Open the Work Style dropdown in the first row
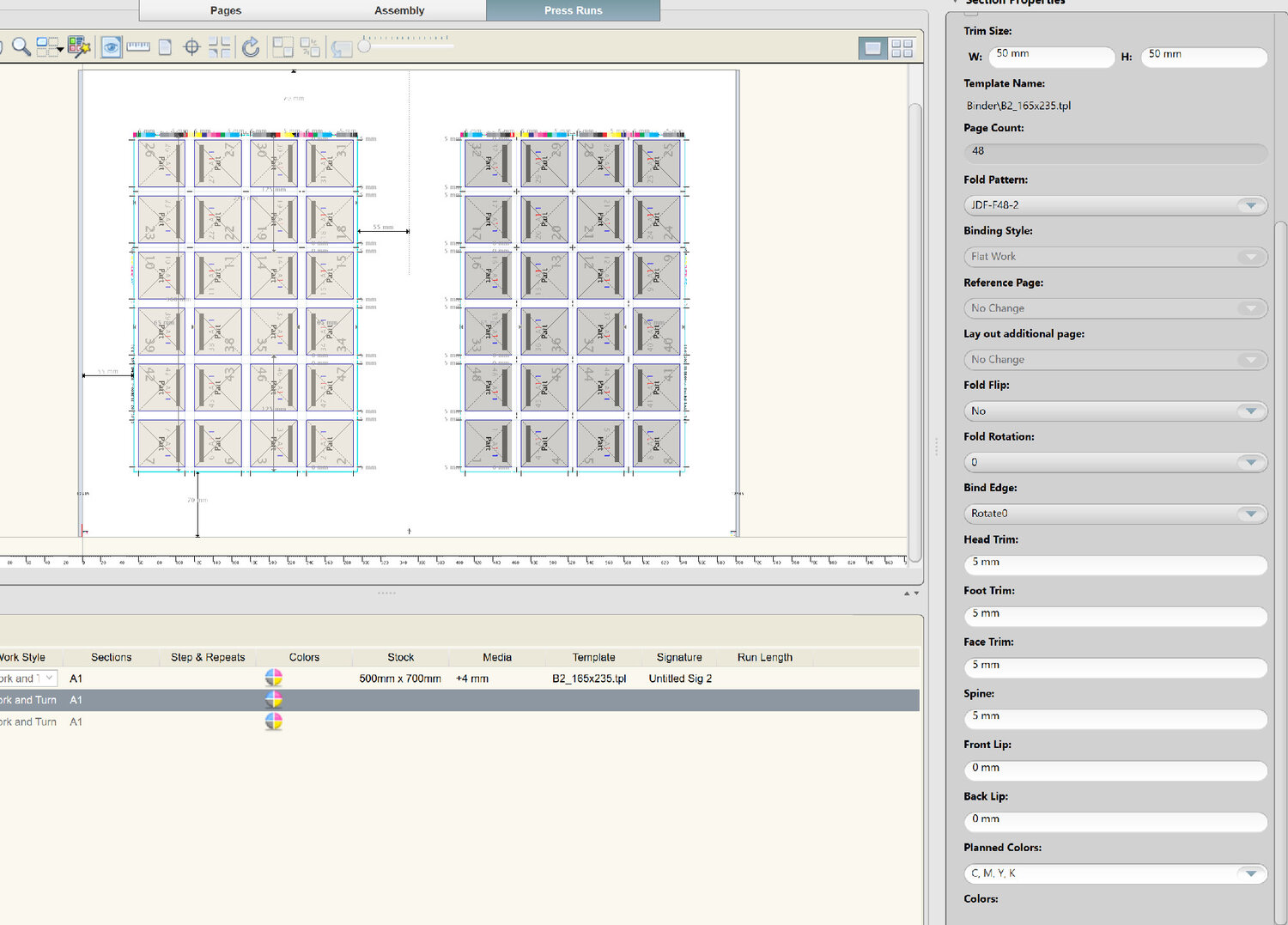The width and height of the screenshot is (1288, 925). [27, 679]
